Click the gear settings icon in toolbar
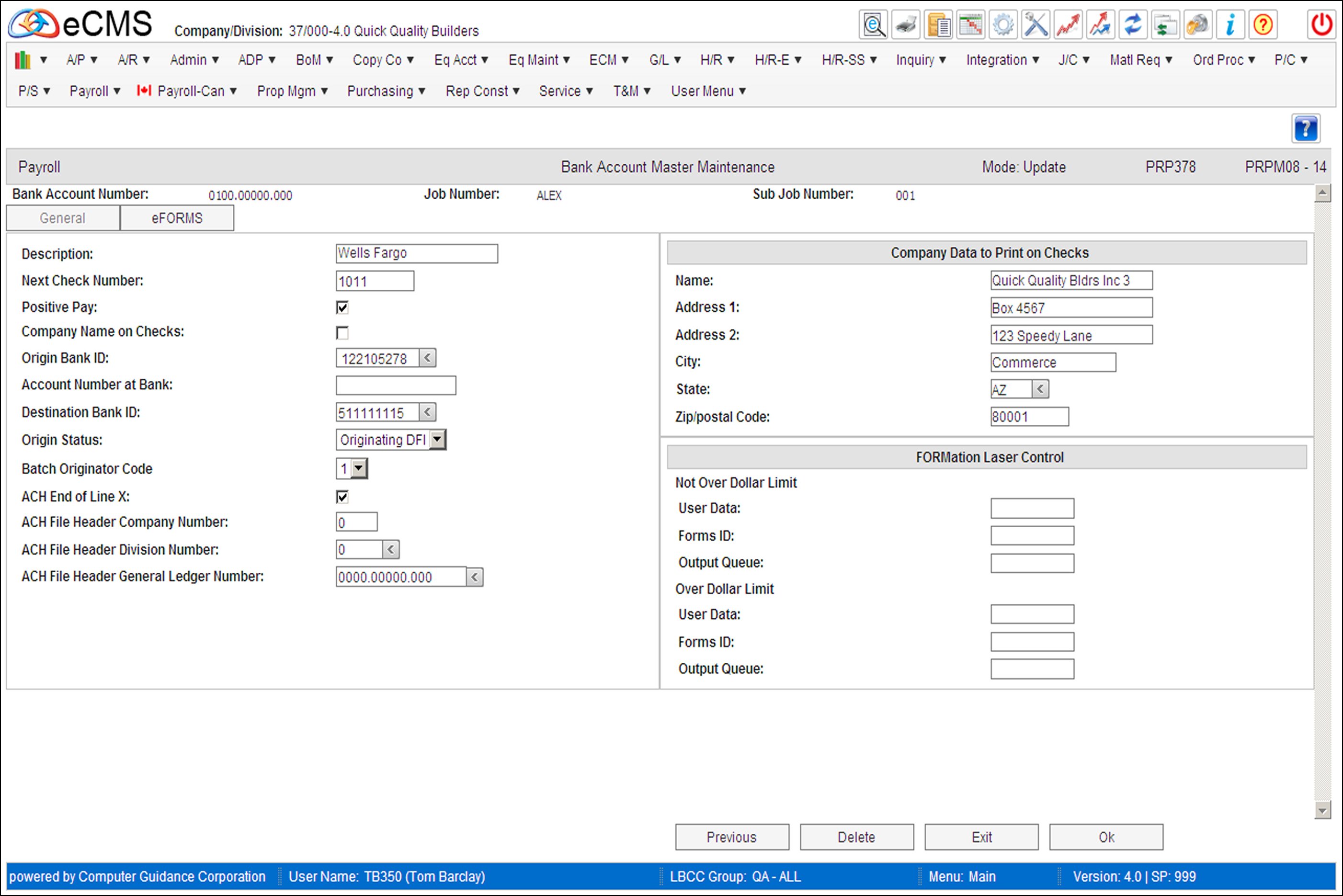 (1003, 24)
